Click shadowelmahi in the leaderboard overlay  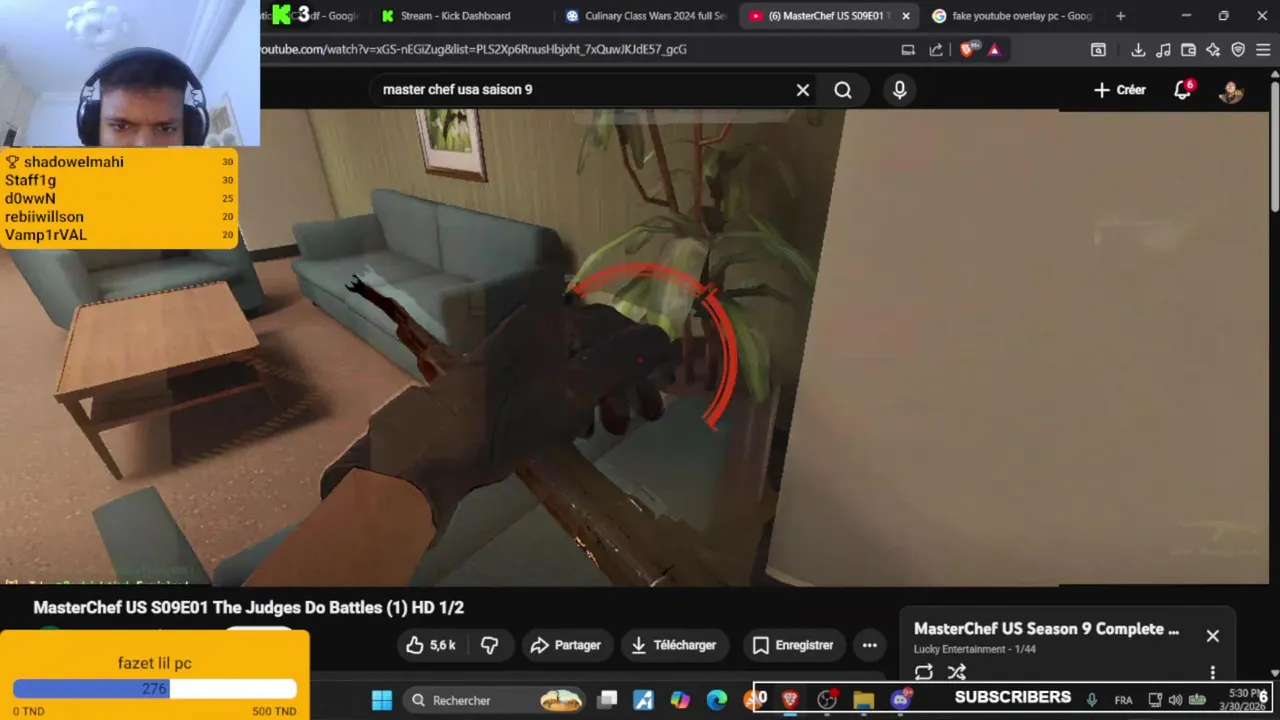point(74,162)
